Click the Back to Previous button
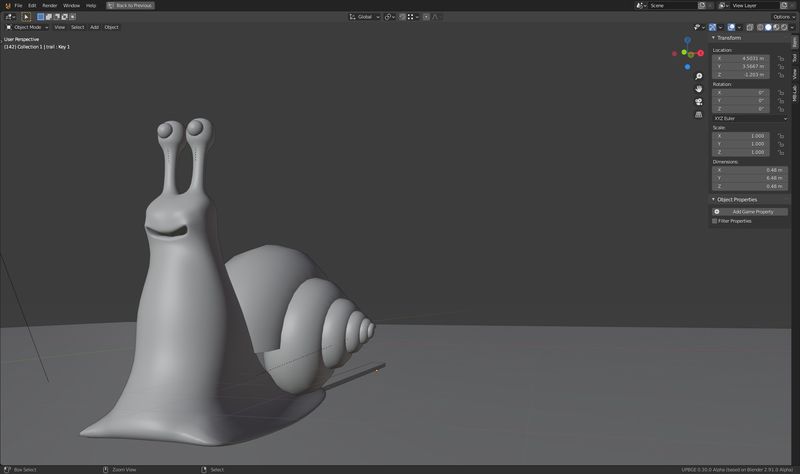Screen dimensions: 800x474 coord(131,6)
